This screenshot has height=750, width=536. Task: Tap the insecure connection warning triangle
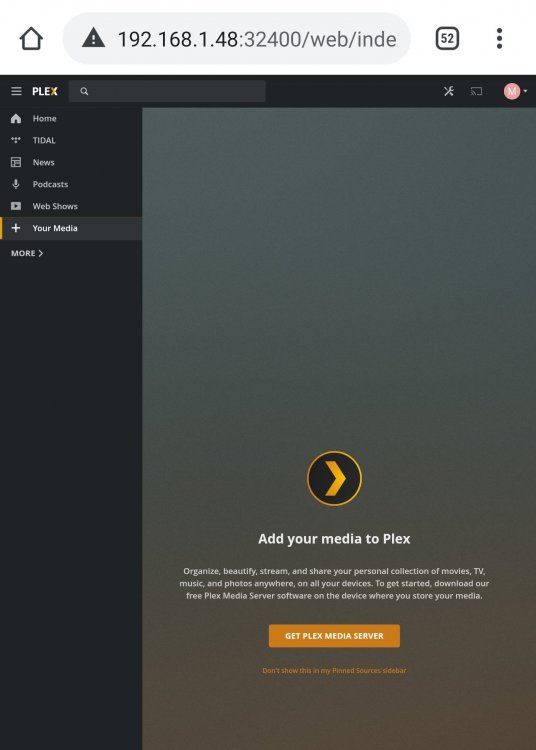[x=93, y=37]
